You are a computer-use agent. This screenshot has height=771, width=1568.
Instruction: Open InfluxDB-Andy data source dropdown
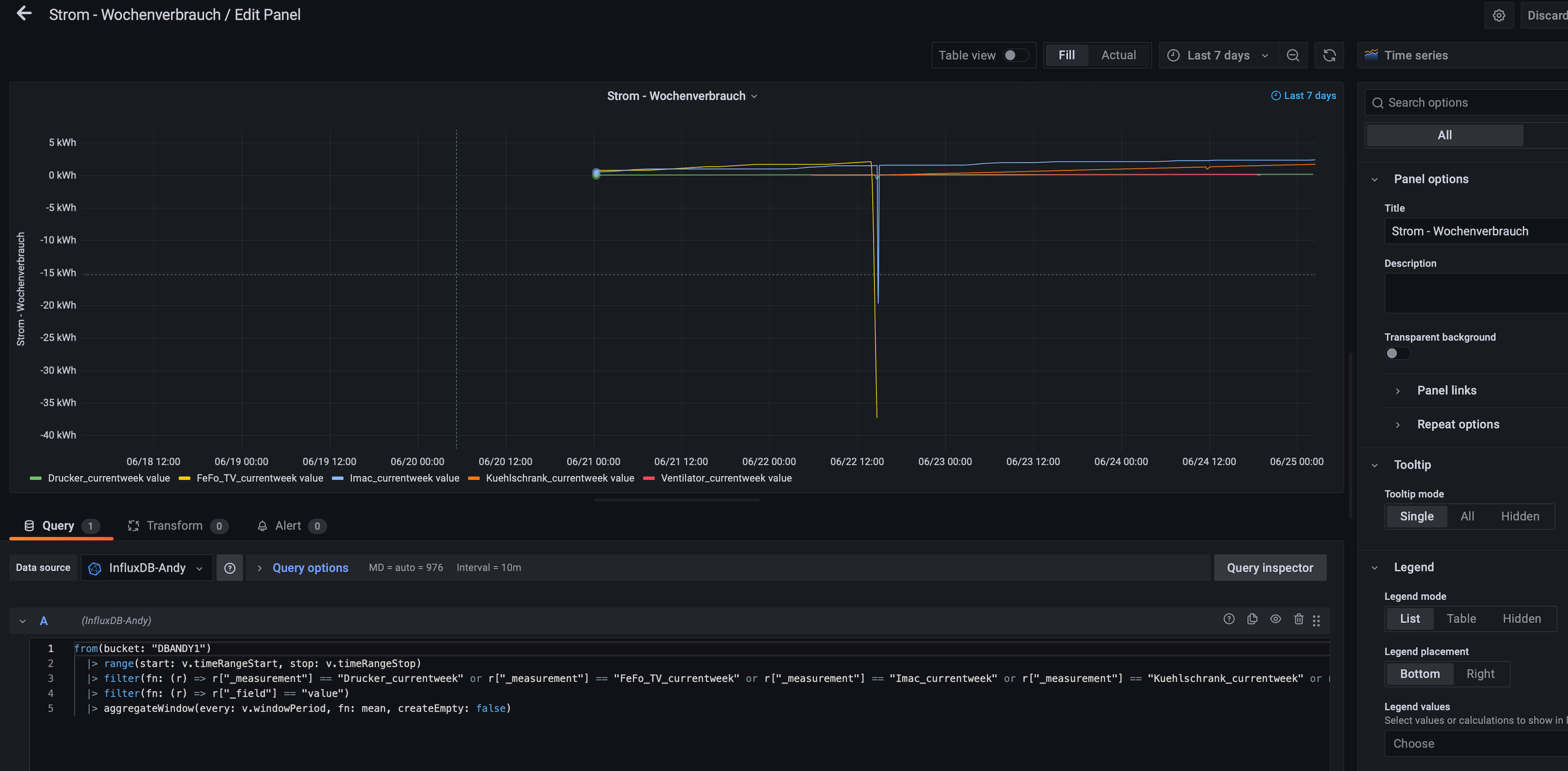click(x=147, y=568)
